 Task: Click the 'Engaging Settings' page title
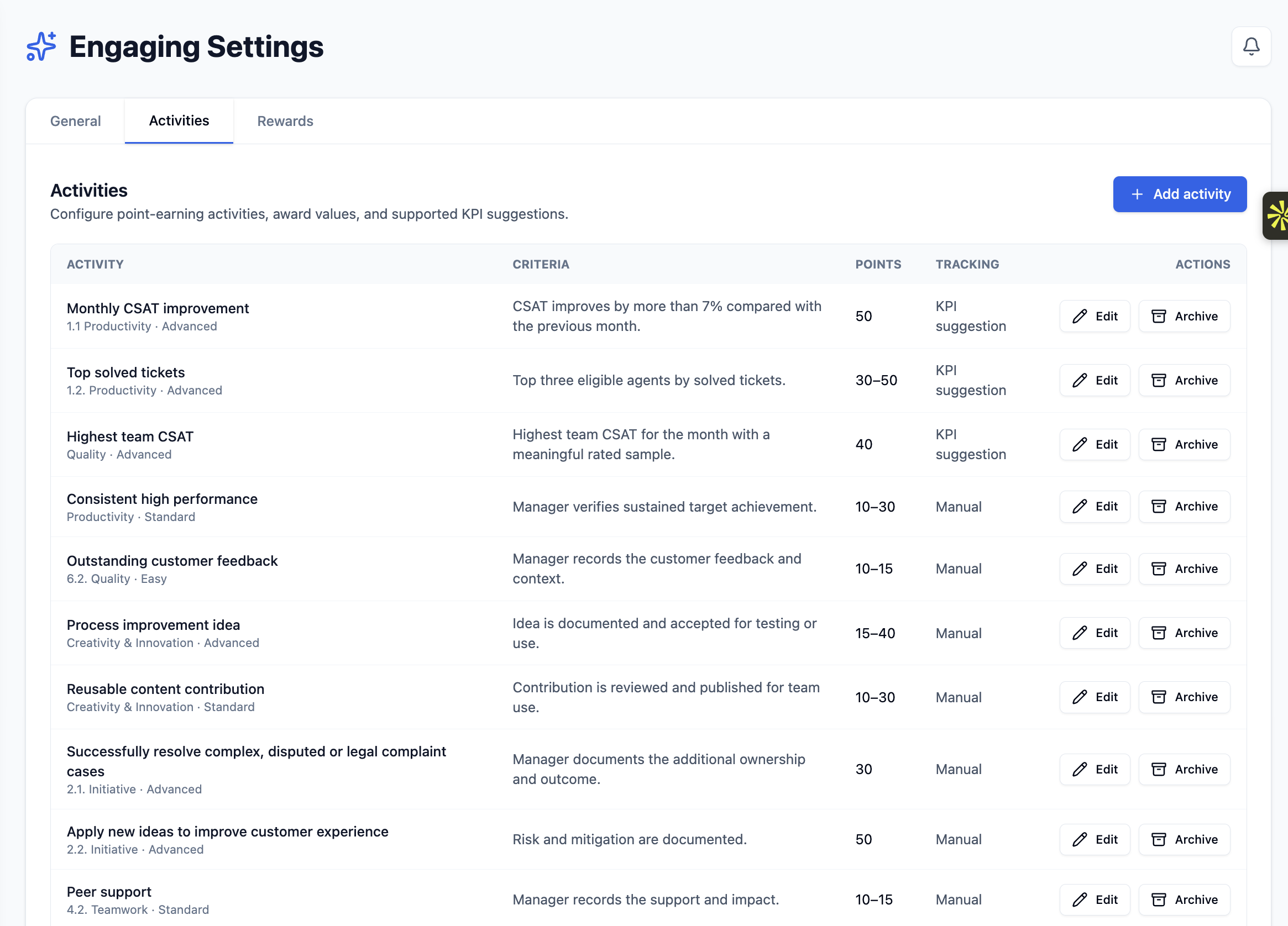click(x=196, y=46)
